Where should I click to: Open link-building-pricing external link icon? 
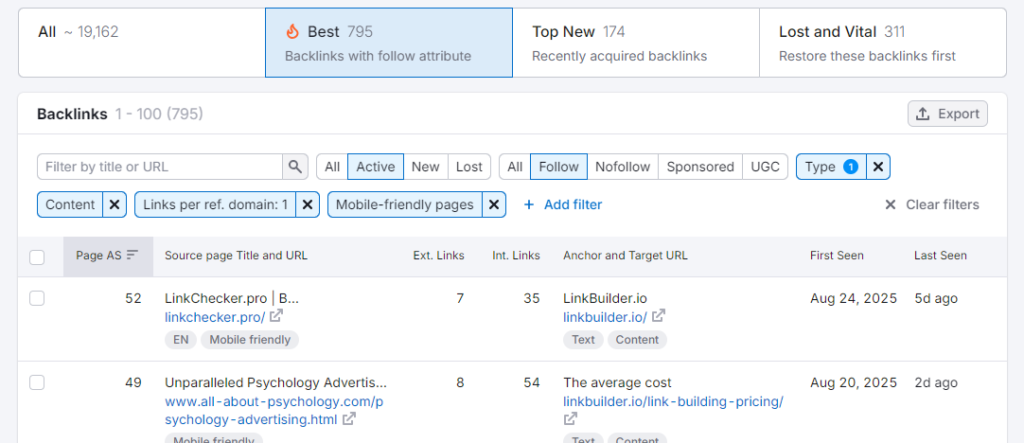(x=570, y=419)
